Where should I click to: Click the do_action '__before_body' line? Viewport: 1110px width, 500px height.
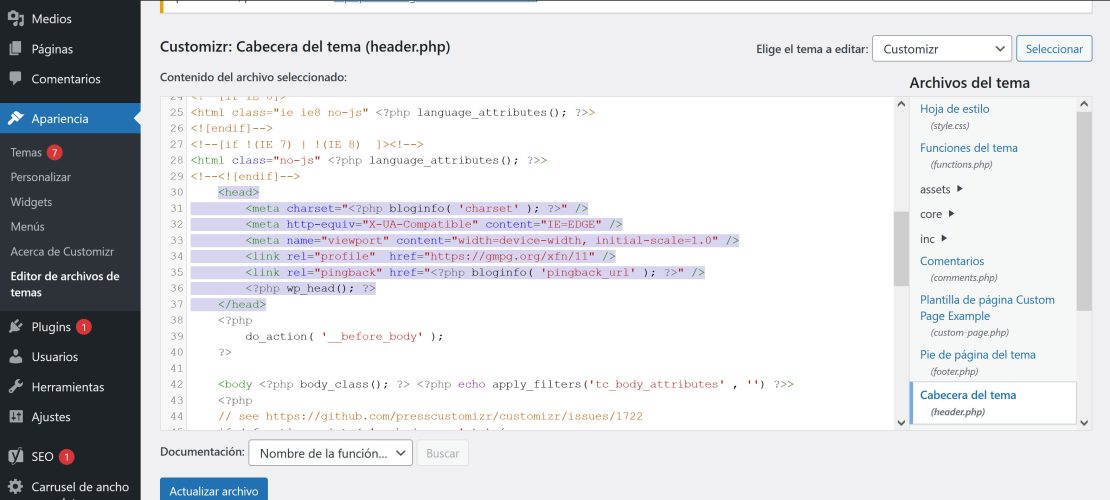(344, 336)
